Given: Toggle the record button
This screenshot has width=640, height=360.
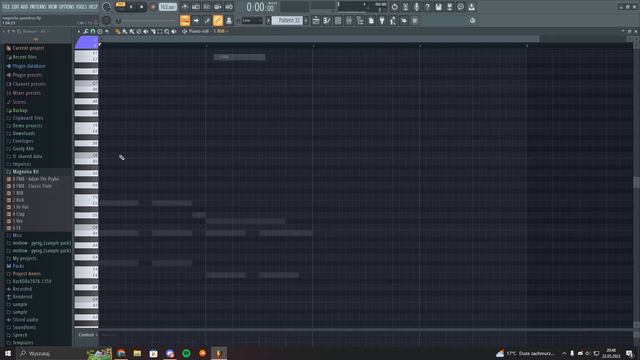Looking at the screenshot, I should pos(153,7).
